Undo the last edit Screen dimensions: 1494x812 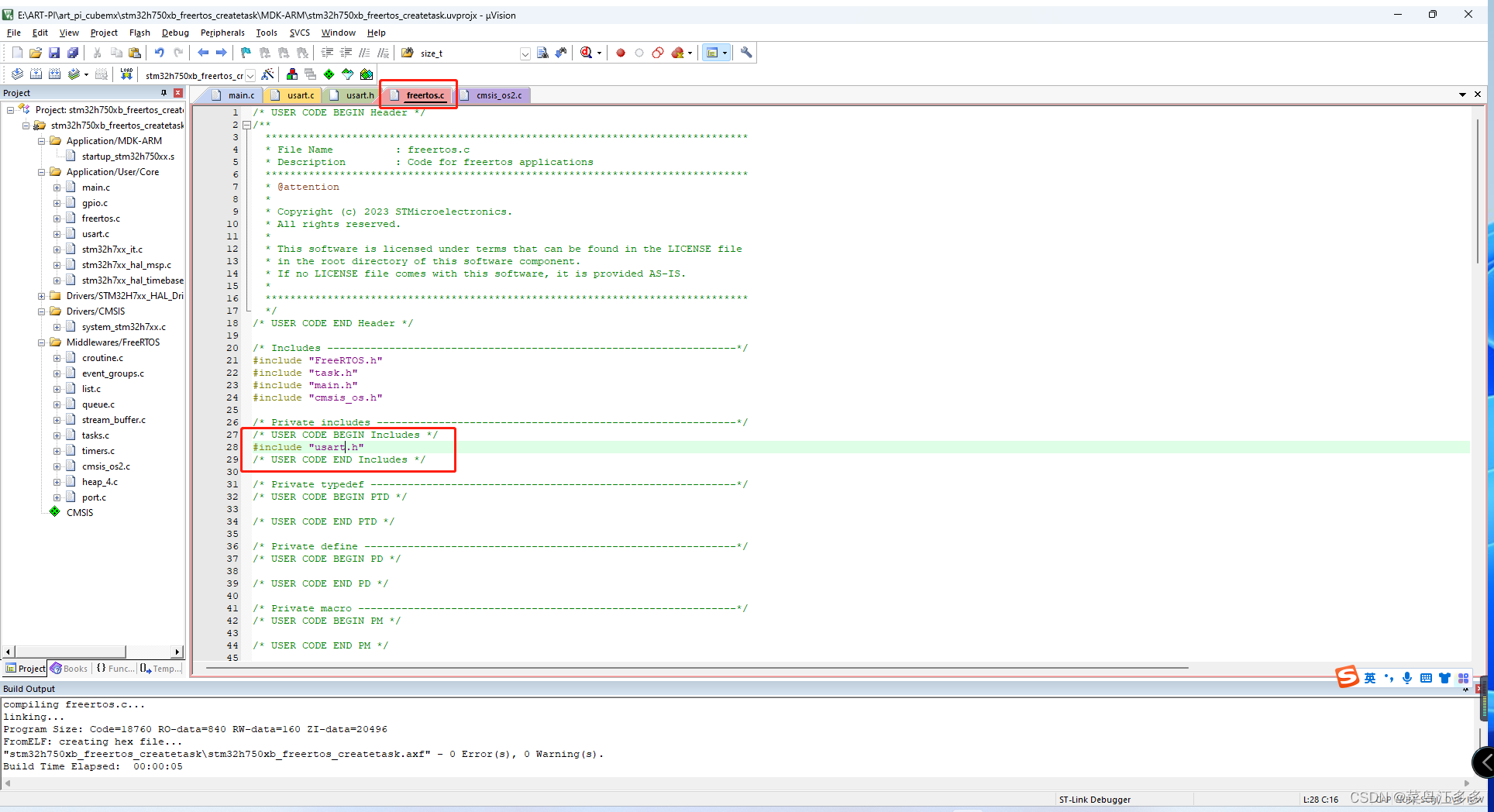pyautogui.click(x=159, y=53)
